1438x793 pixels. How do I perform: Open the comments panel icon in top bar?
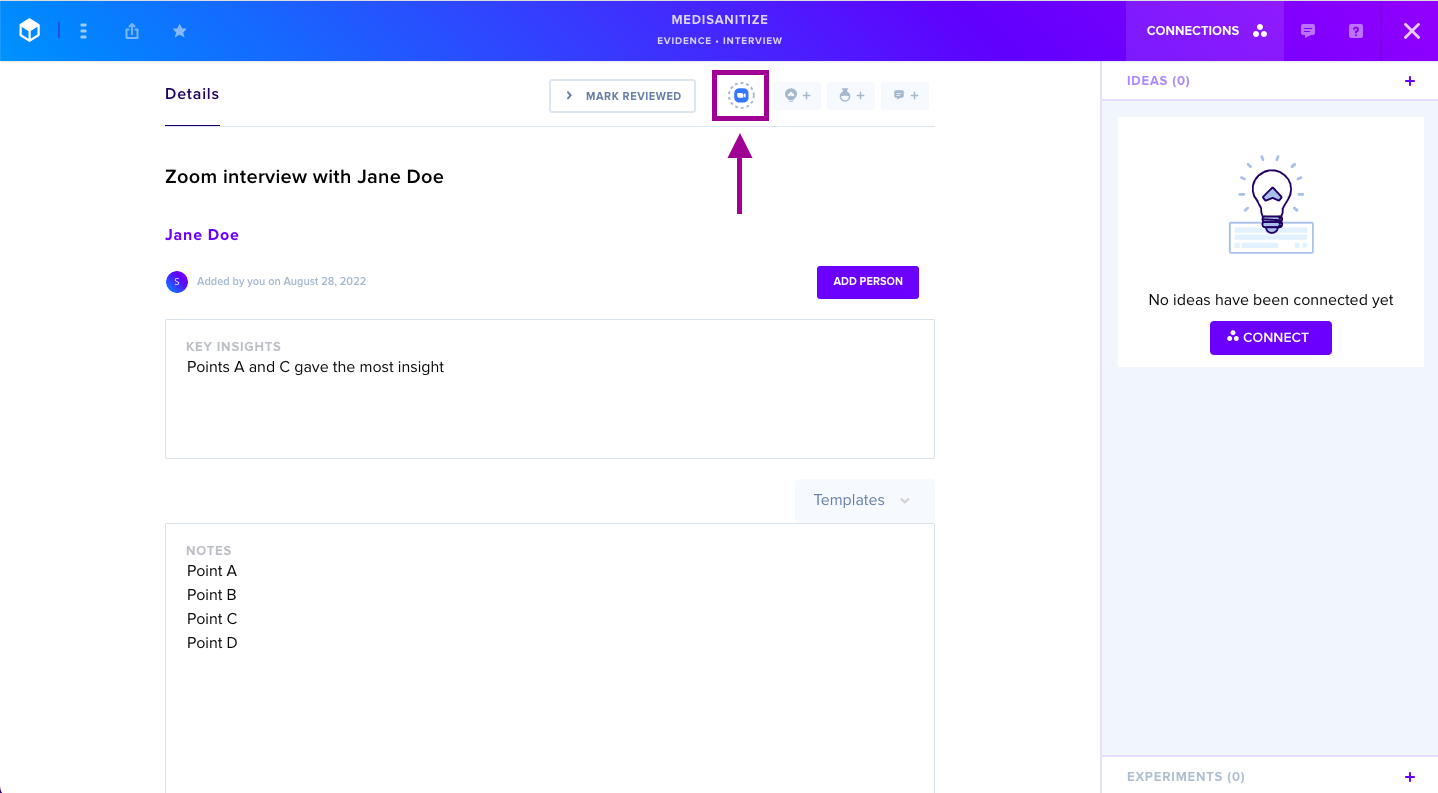click(x=1308, y=31)
